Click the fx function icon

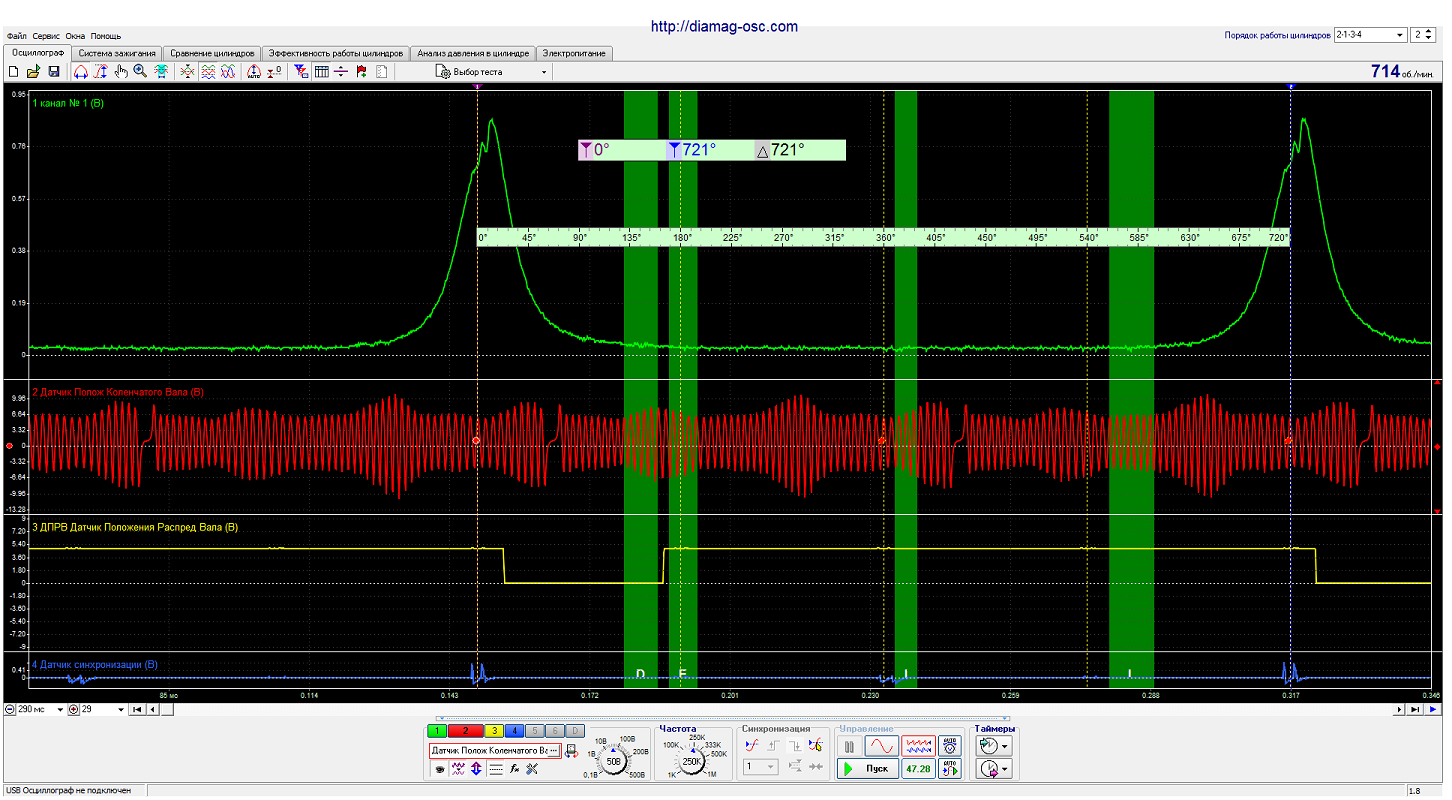point(514,769)
